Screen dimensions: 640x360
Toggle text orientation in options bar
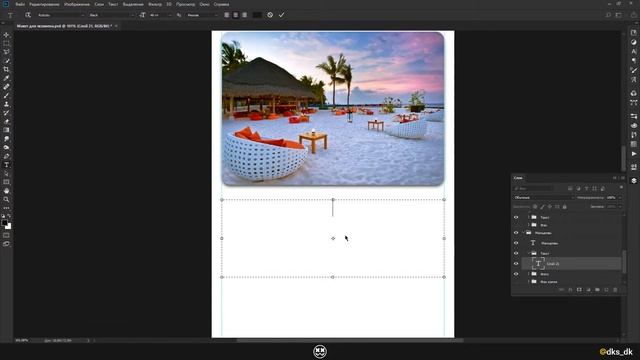28,15
